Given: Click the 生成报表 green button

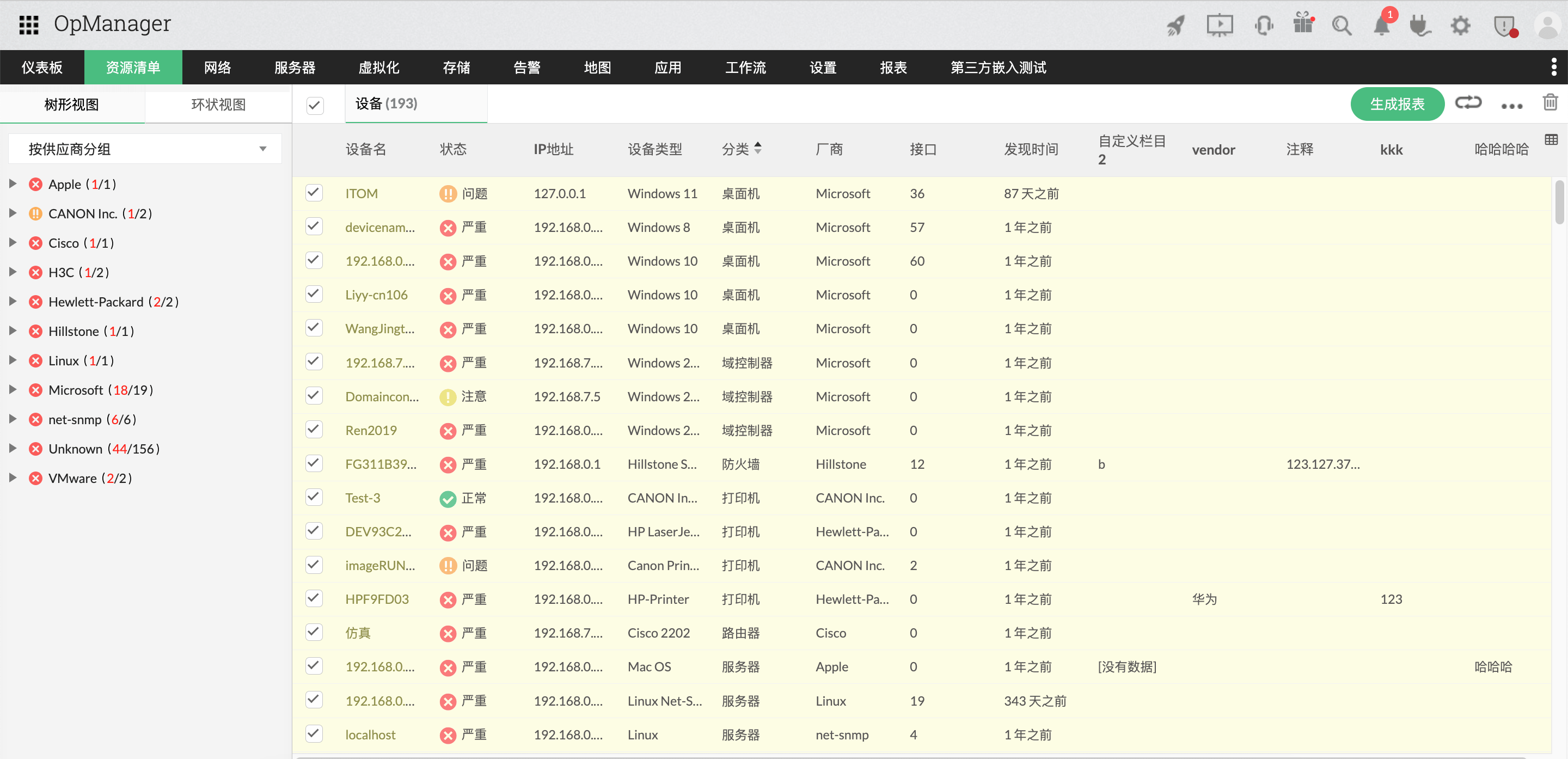Looking at the screenshot, I should pyautogui.click(x=1397, y=103).
